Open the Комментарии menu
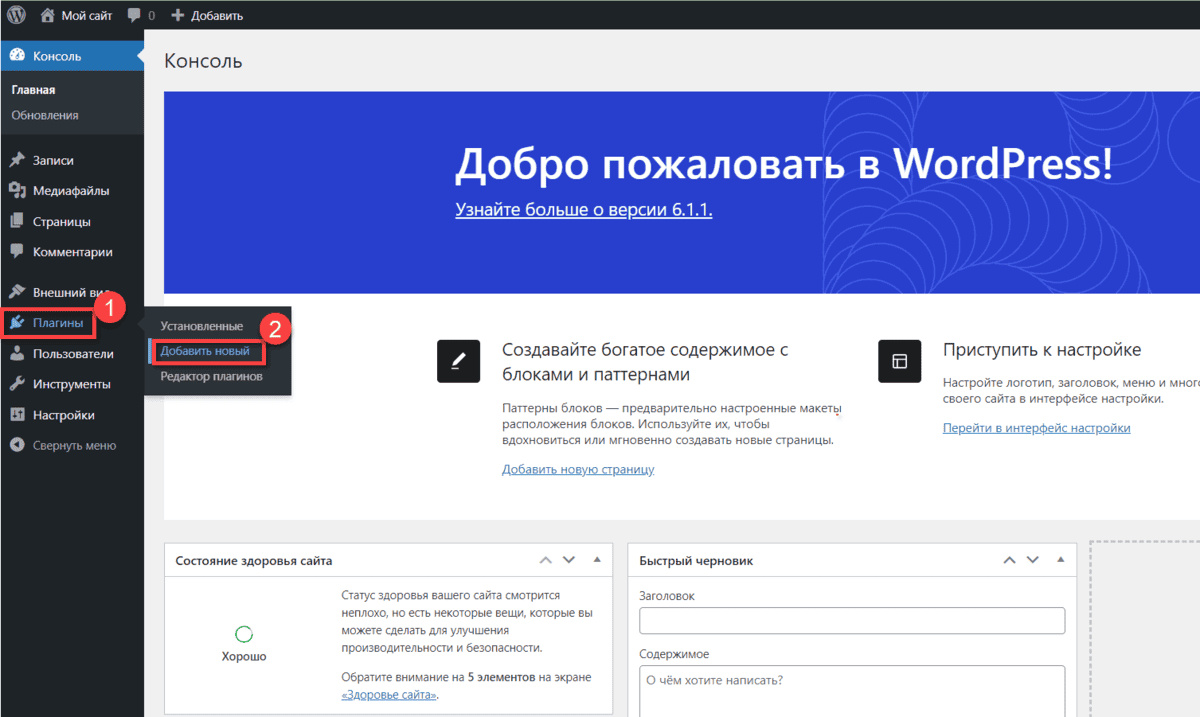The height and width of the screenshot is (717, 1200). click(x=72, y=252)
